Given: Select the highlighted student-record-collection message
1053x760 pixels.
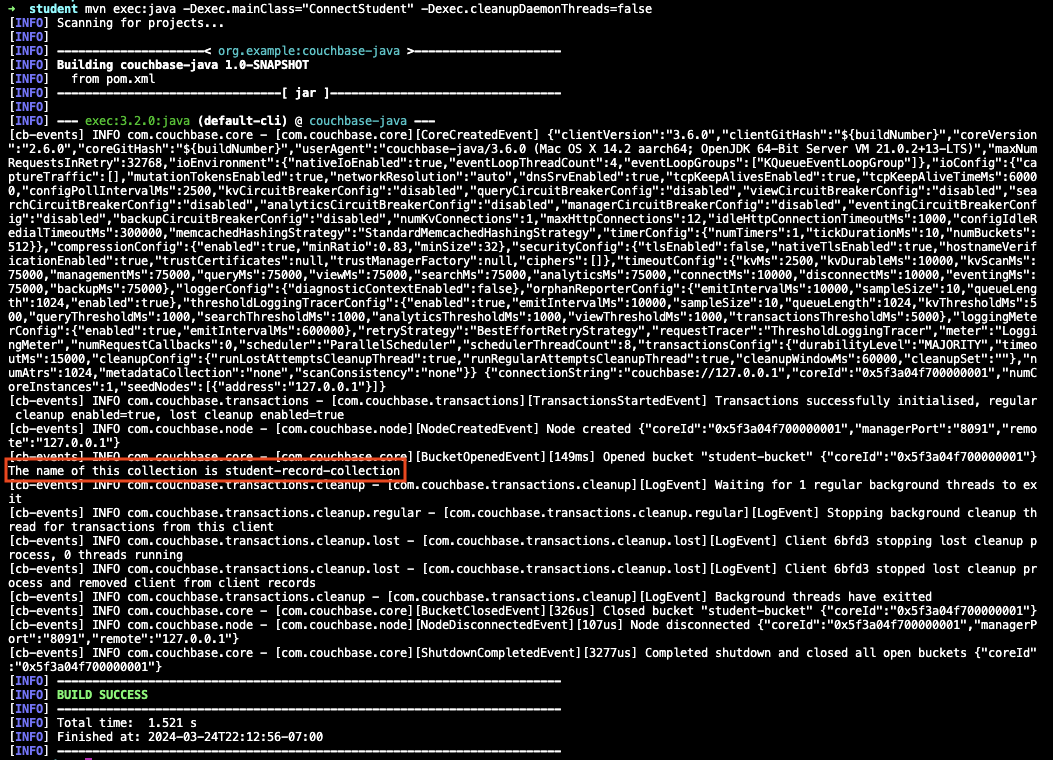Looking at the screenshot, I should (200, 470).
